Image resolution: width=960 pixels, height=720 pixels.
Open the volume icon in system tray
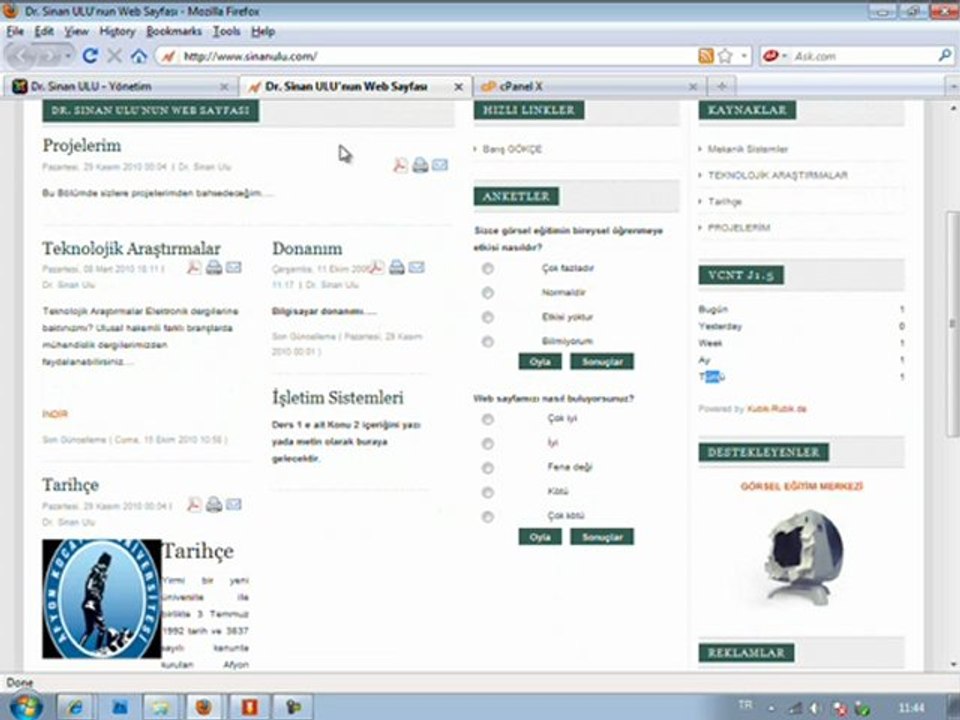815,708
